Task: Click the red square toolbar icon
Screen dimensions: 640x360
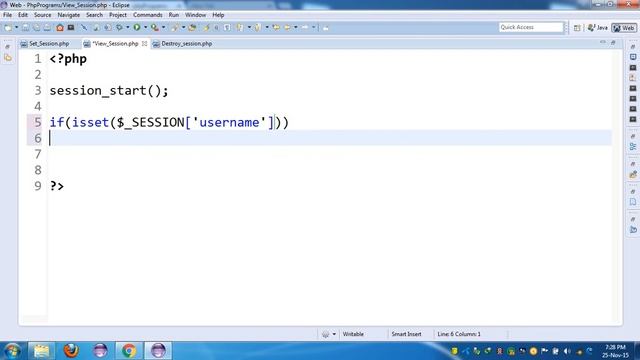Action: 60,28
